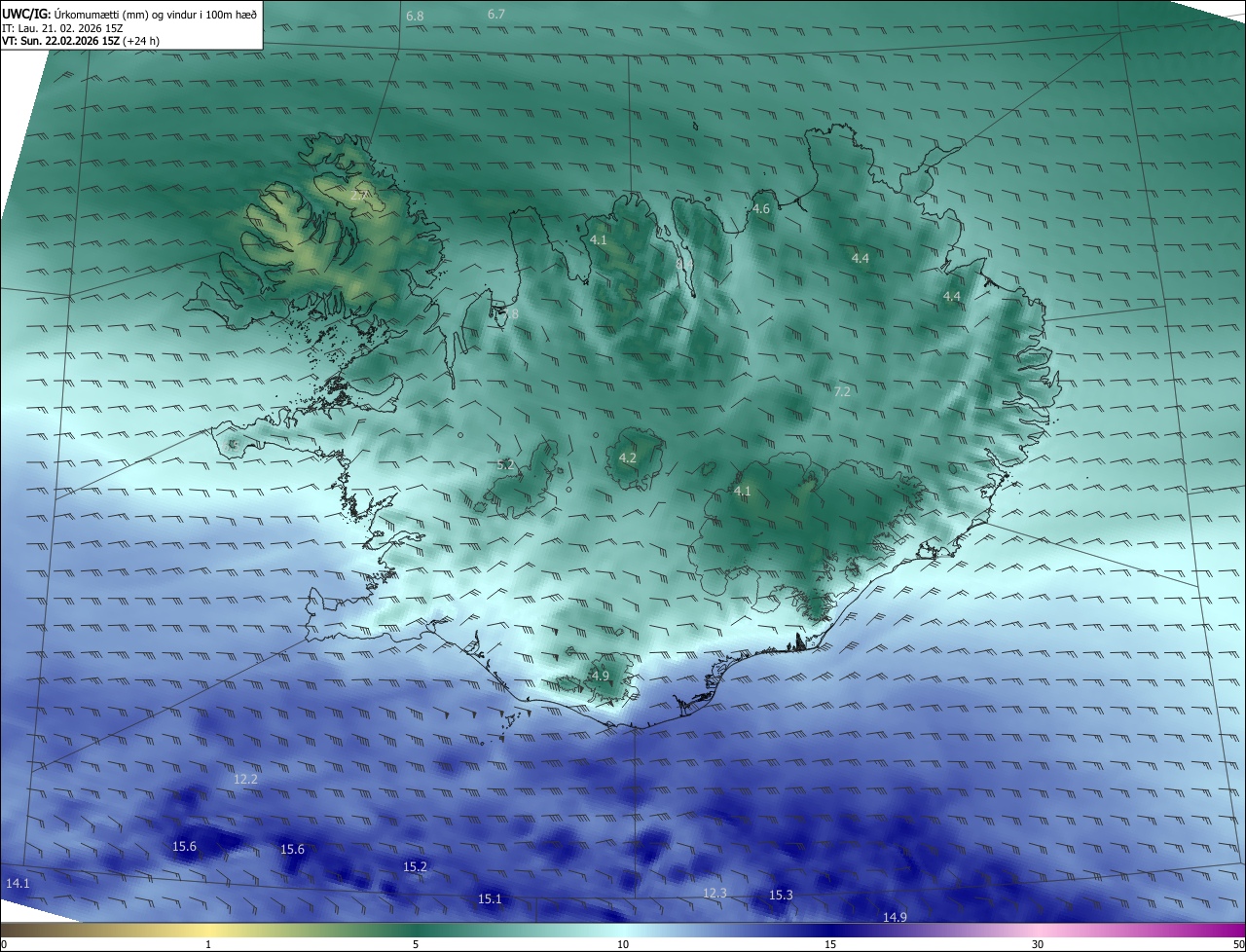Select the 15.2 value label
The height and width of the screenshot is (952, 1246).
pos(416,866)
